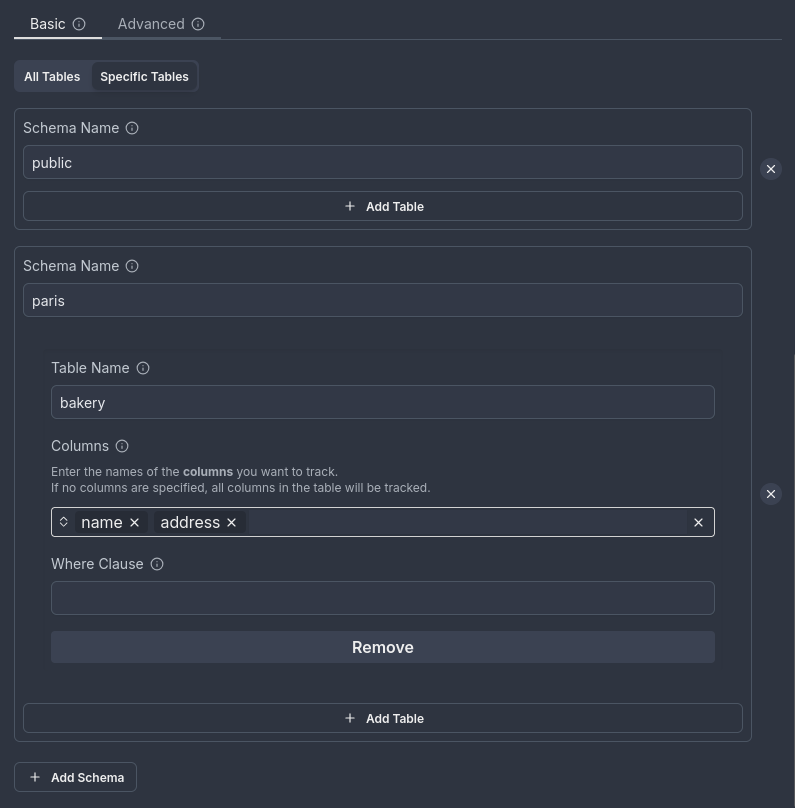The height and width of the screenshot is (808, 795).
Task: Select the Specific Tables toggle option
Action: click(144, 77)
